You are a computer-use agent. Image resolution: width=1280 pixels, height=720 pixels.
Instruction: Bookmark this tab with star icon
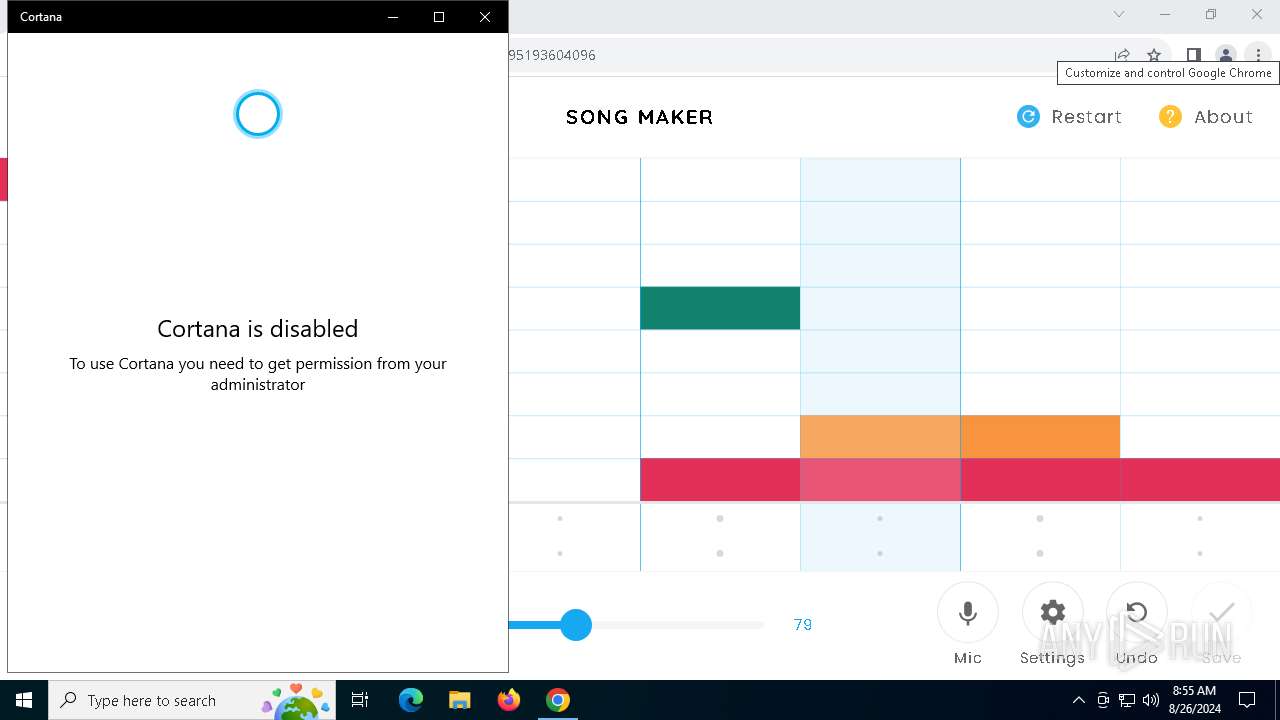[x=1154, y=55]
